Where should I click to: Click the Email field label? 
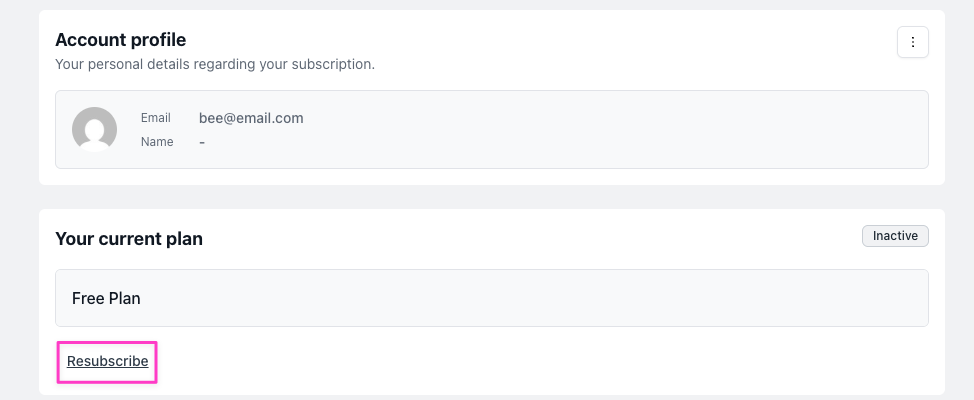[155, 118]
